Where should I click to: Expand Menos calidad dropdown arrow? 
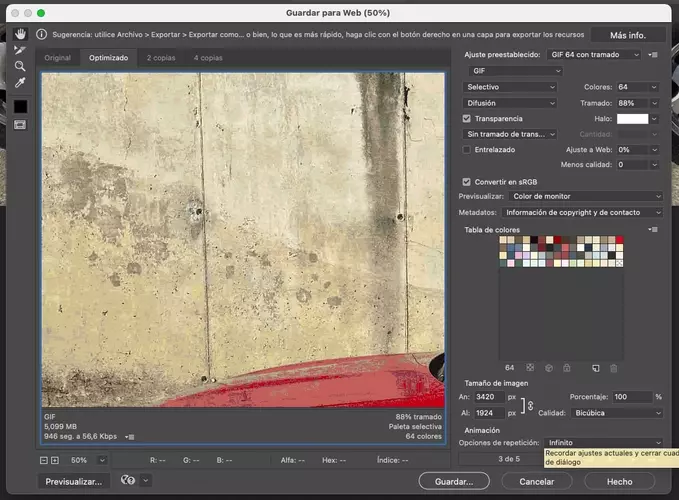tap(654, 165)
